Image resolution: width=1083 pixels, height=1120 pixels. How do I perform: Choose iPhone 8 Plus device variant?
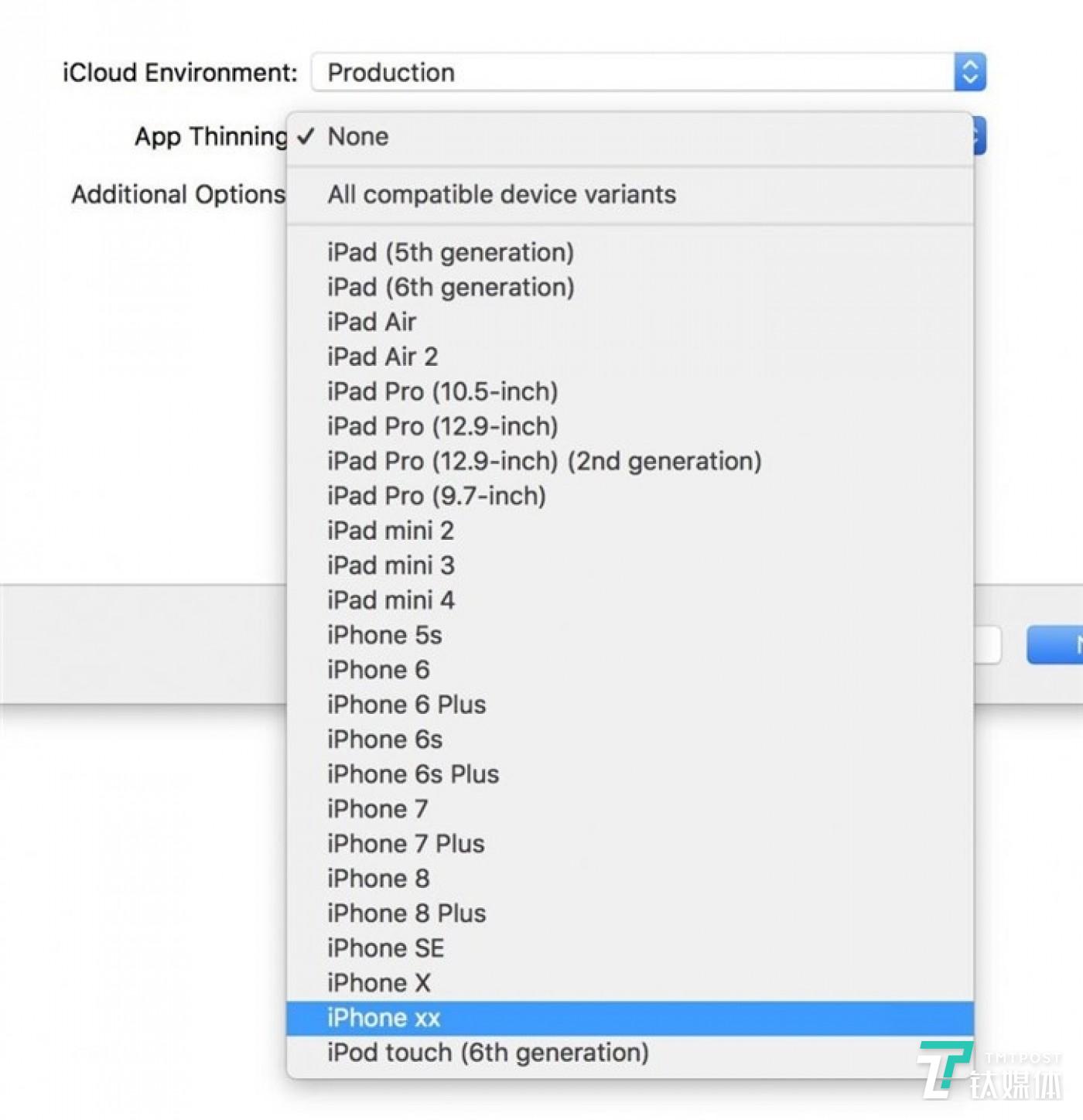(x=405, y=913)
